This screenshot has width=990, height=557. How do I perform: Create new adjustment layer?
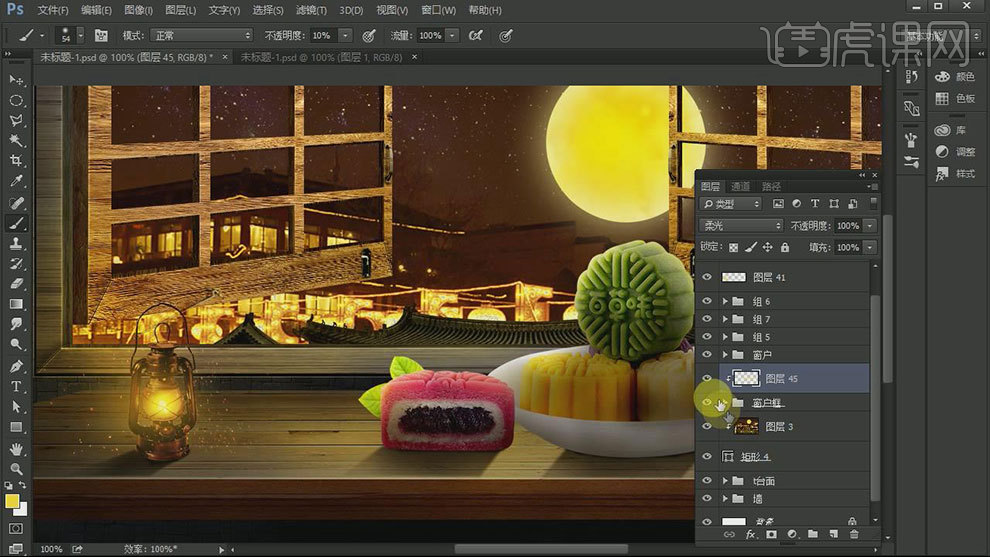(792, 534)
